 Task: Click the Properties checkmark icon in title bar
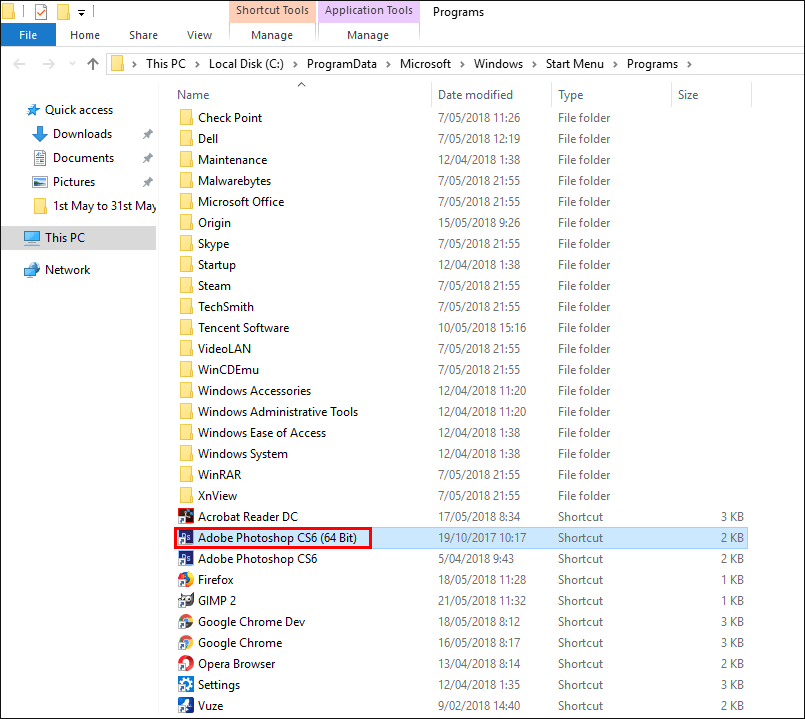coord(41,11)
